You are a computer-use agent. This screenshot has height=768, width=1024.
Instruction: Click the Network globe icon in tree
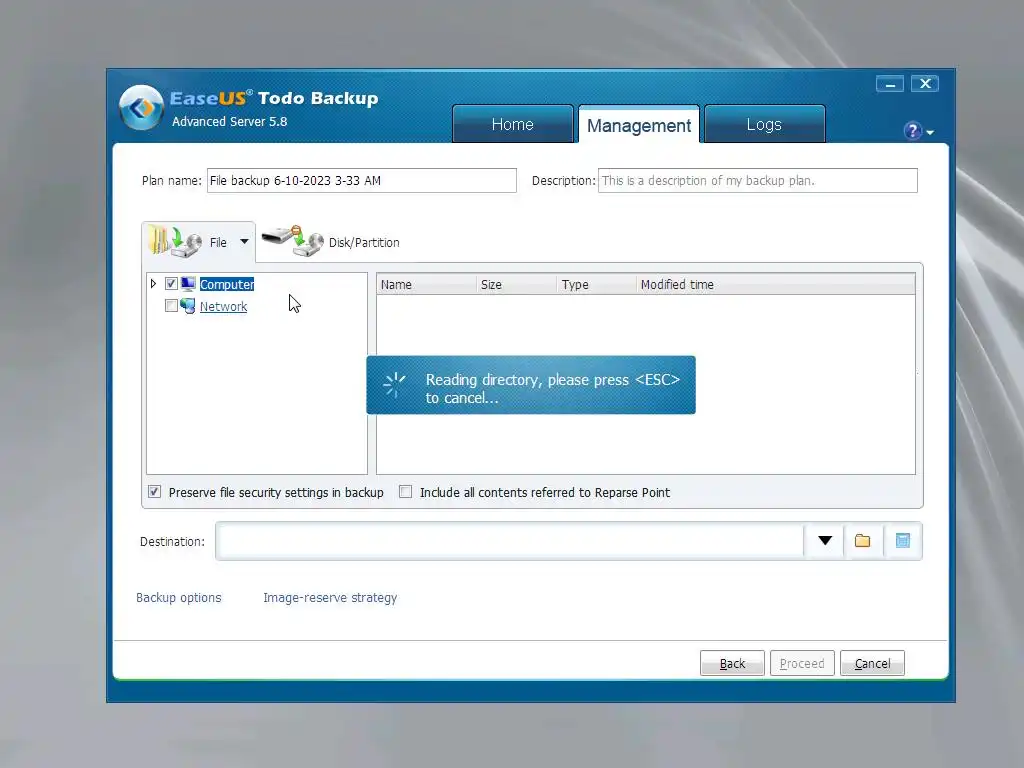click(x=187, y=306)
